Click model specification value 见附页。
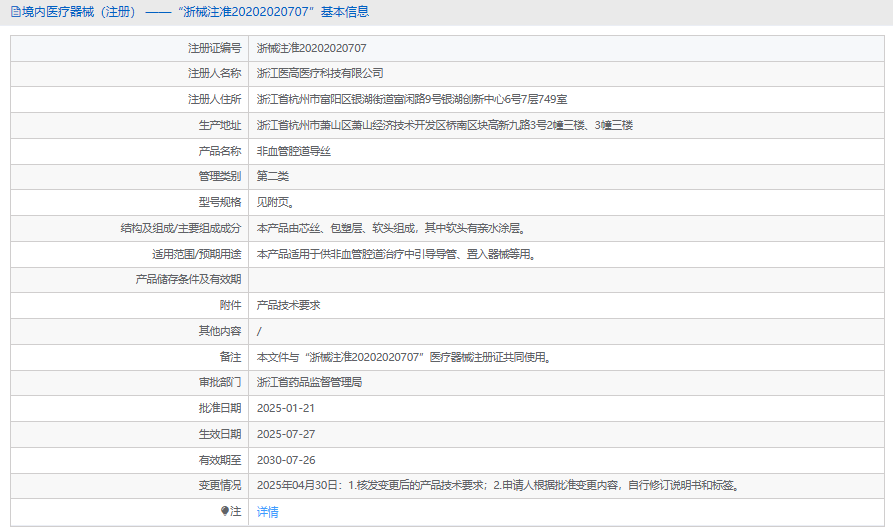The height and width of the screenshot is (531, 893). [x=276, y=202]
